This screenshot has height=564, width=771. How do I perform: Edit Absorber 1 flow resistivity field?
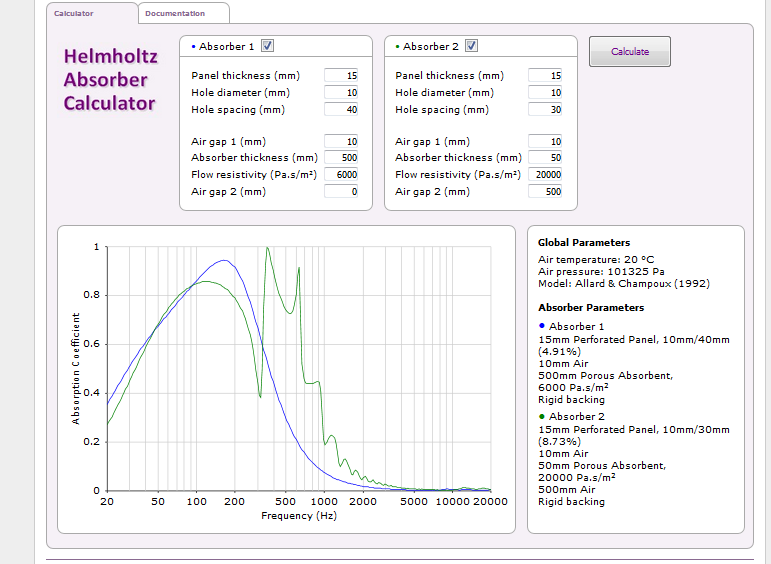[x=341, y=175]
